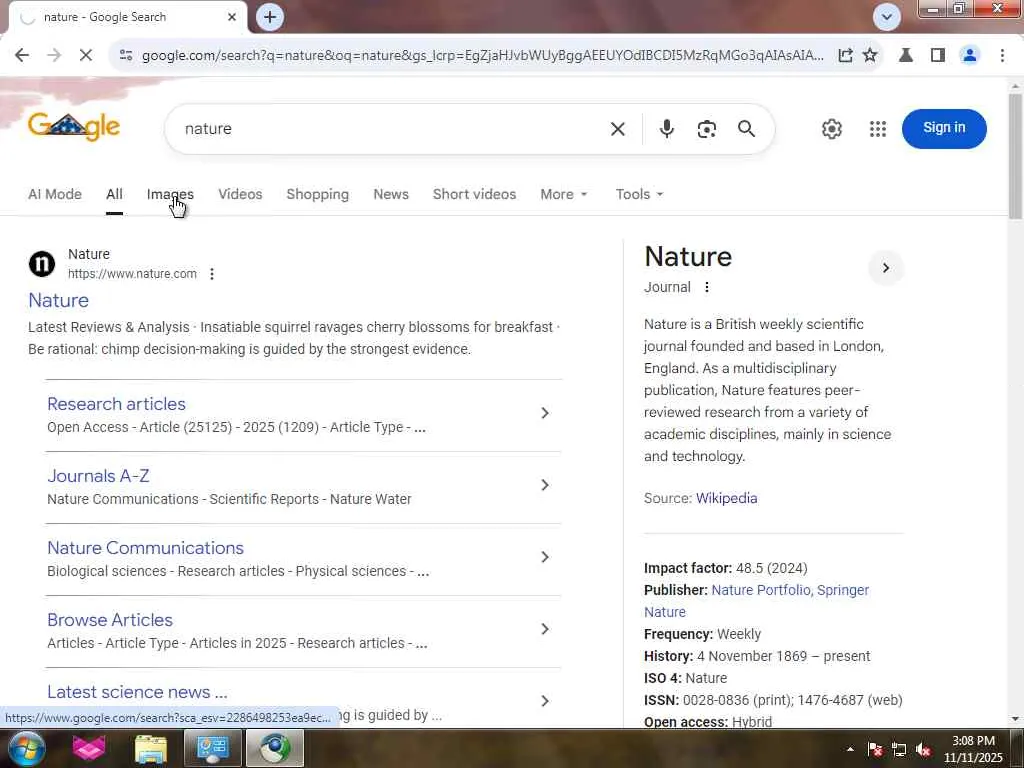Open Springer Nature publisher link

(842, 590)
